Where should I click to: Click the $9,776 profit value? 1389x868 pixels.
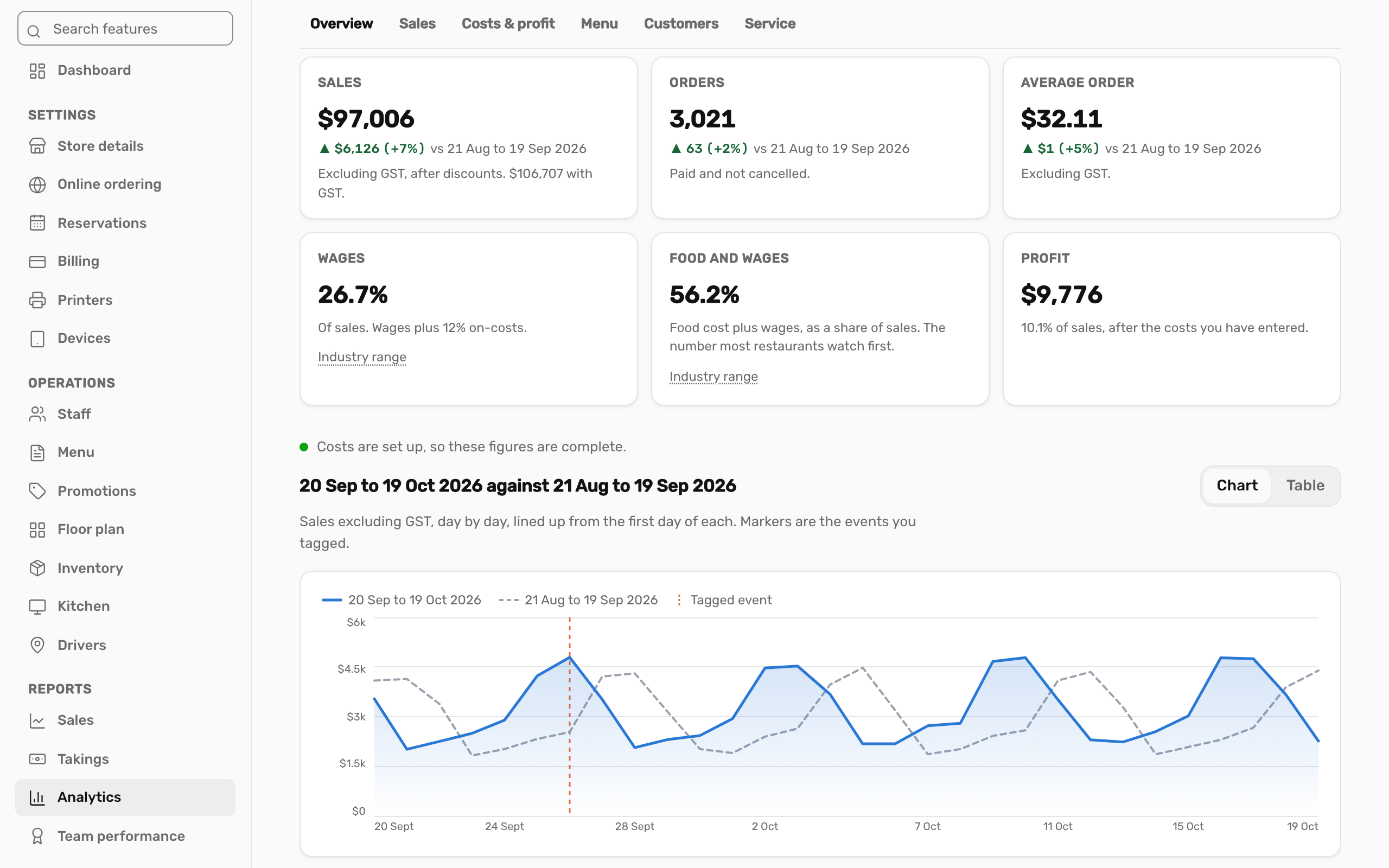1062,295
